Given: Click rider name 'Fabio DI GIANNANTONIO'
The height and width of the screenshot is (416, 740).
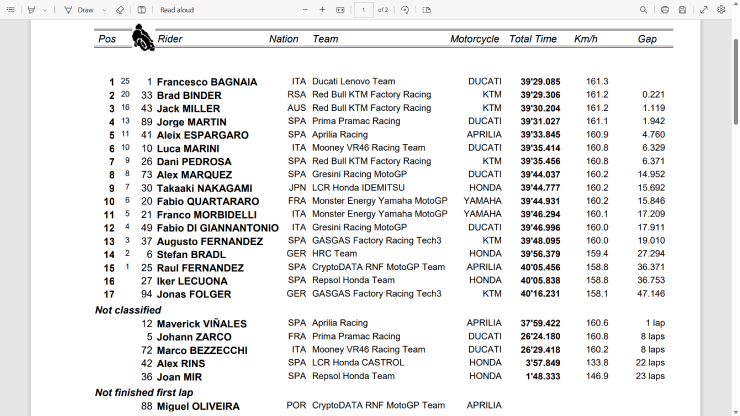Looking at the screenshot, I should (218, 228).
